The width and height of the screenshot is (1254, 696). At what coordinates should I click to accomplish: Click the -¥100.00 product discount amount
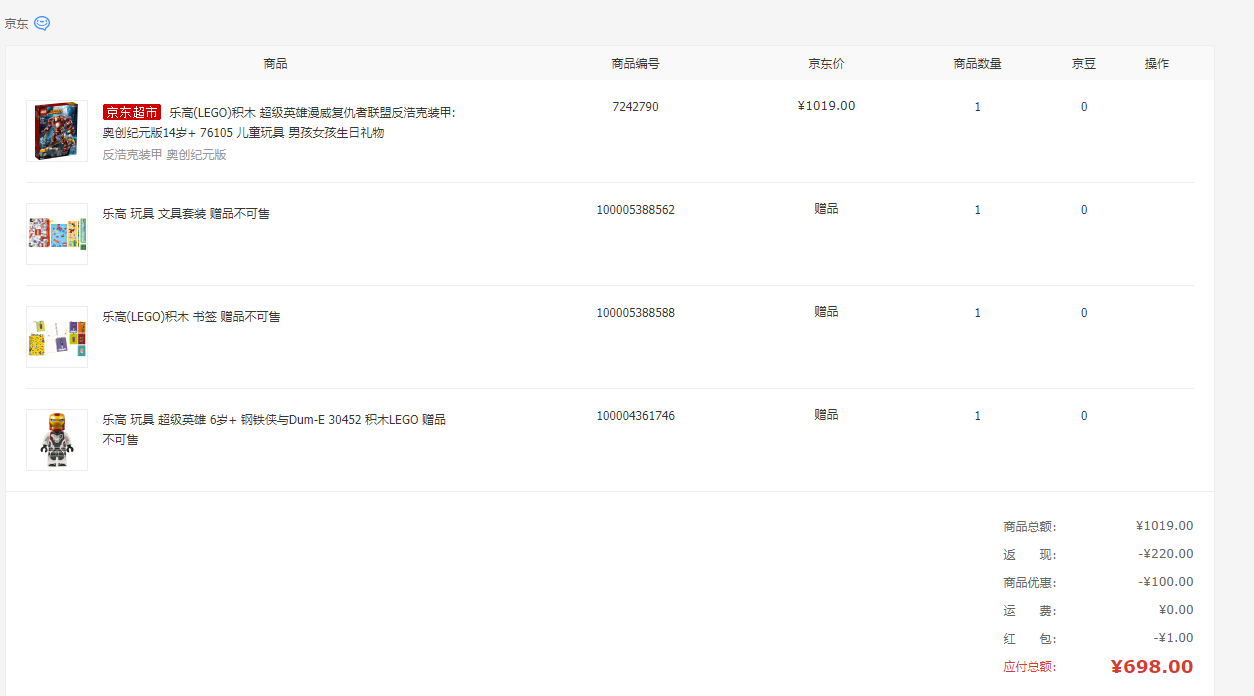(x=1166, y=582)
